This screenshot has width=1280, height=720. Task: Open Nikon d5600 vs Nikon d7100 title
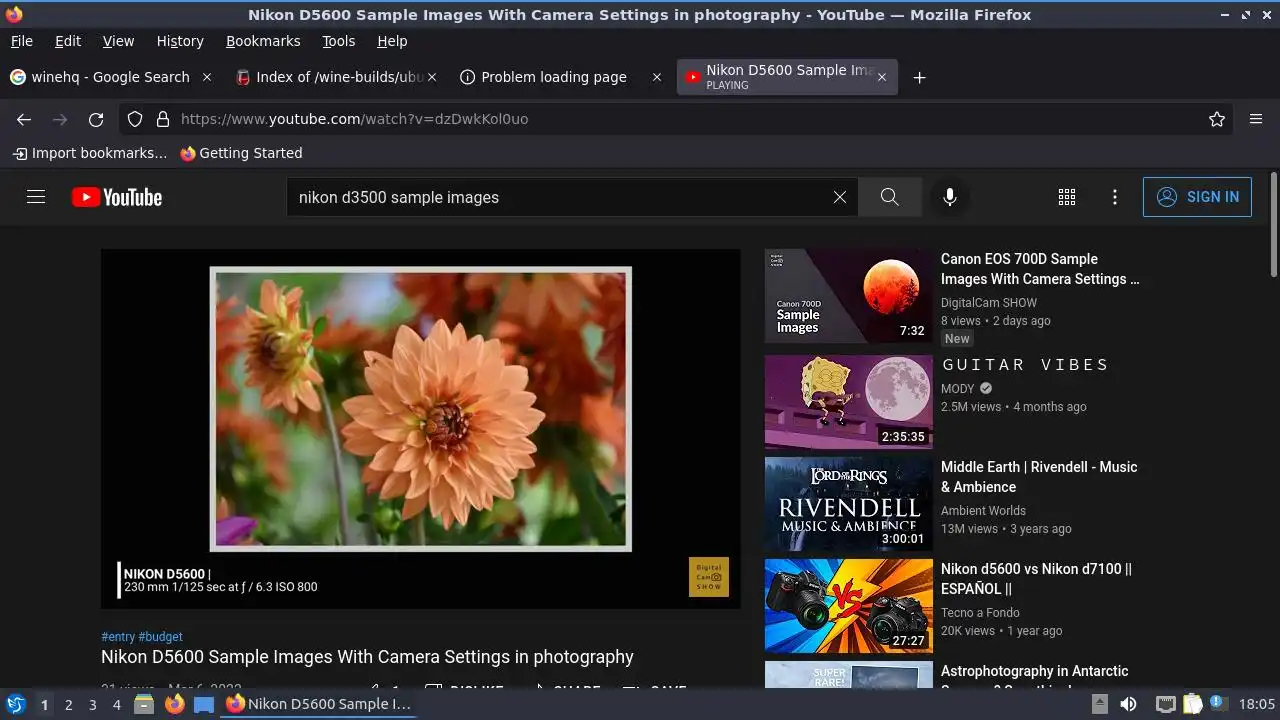(1036, 579)
